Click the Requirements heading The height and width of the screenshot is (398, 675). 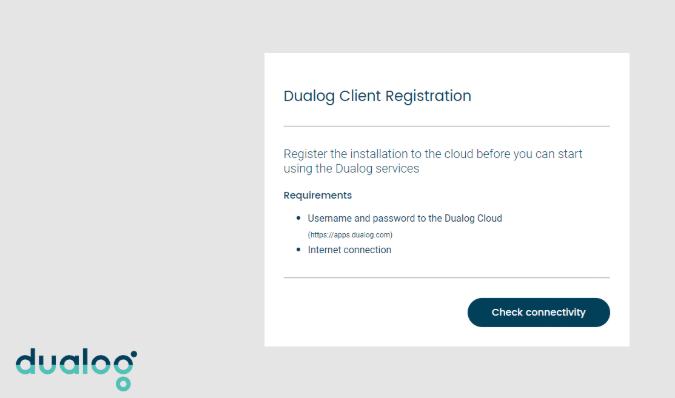318,195
